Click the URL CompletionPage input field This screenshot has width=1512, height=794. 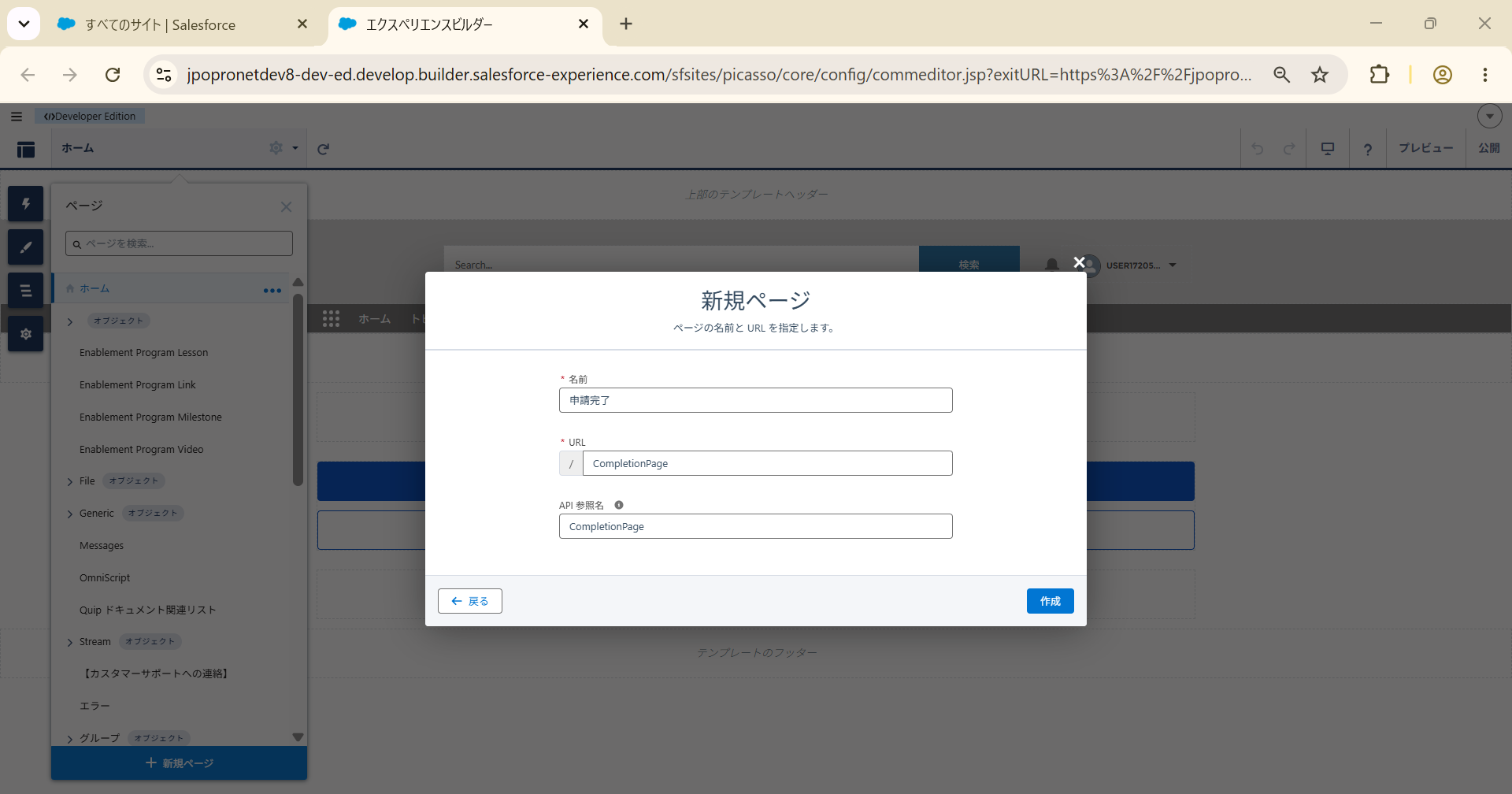pyautogui.click(x=767, y=463)
